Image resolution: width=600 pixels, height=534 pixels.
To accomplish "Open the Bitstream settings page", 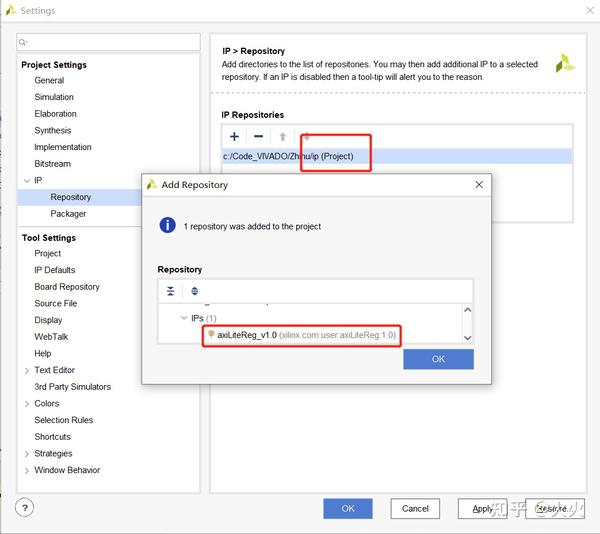I will (x=52, y=164).
